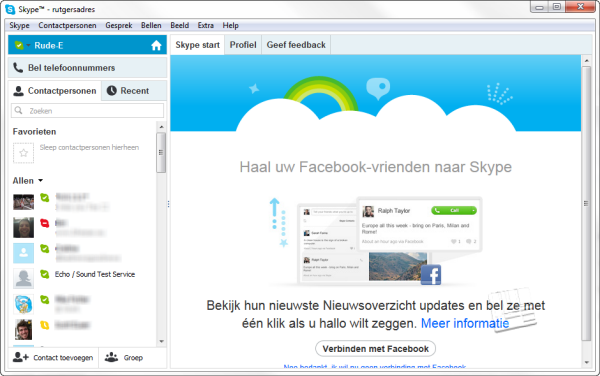Click the contact list scrollbar thumb
The height and width of the screenshot is (376, 600).
(161, 152)
